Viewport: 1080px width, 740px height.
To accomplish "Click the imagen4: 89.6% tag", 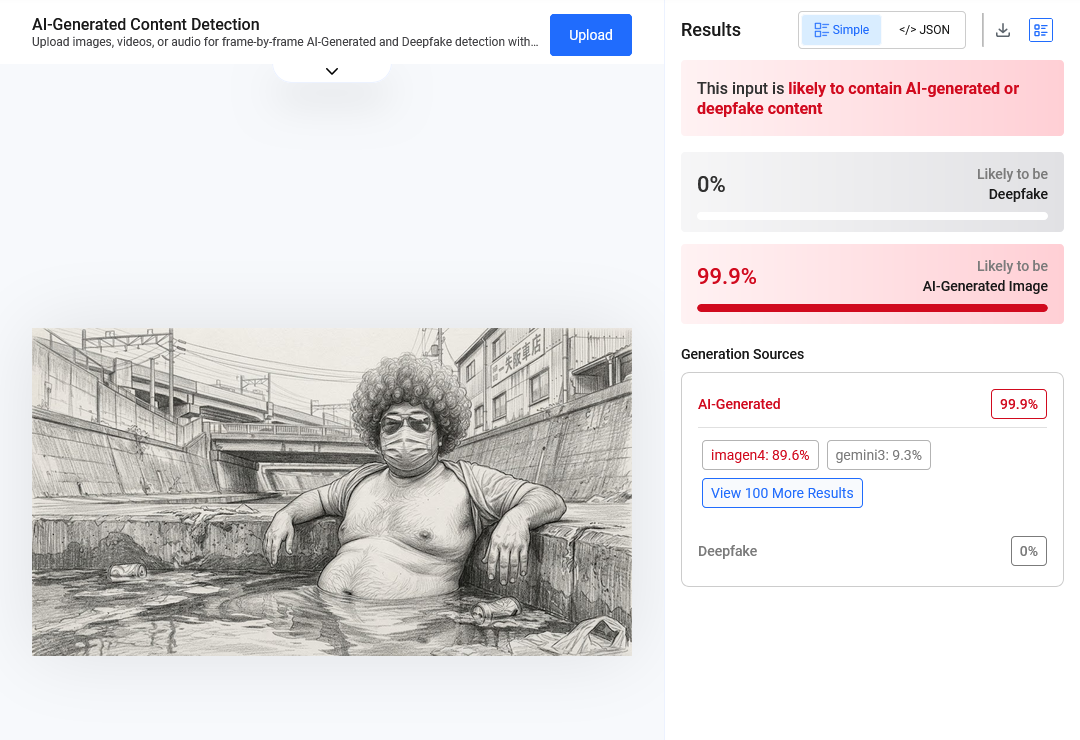I will (x=760, y=455).
